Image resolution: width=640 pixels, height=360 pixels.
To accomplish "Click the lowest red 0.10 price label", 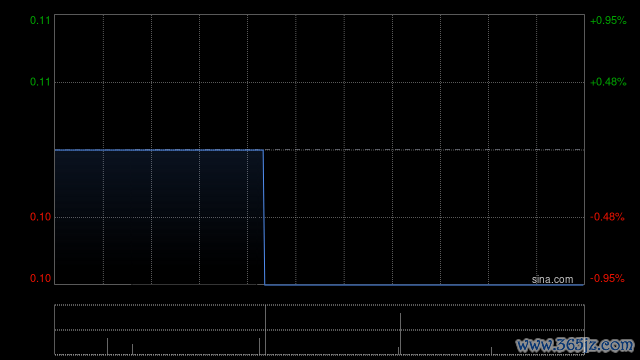I will pos(40,278).
